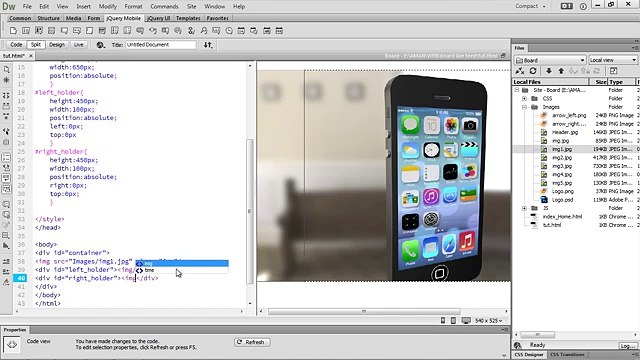
Task: Expand the JS folder
Action: 524,208
